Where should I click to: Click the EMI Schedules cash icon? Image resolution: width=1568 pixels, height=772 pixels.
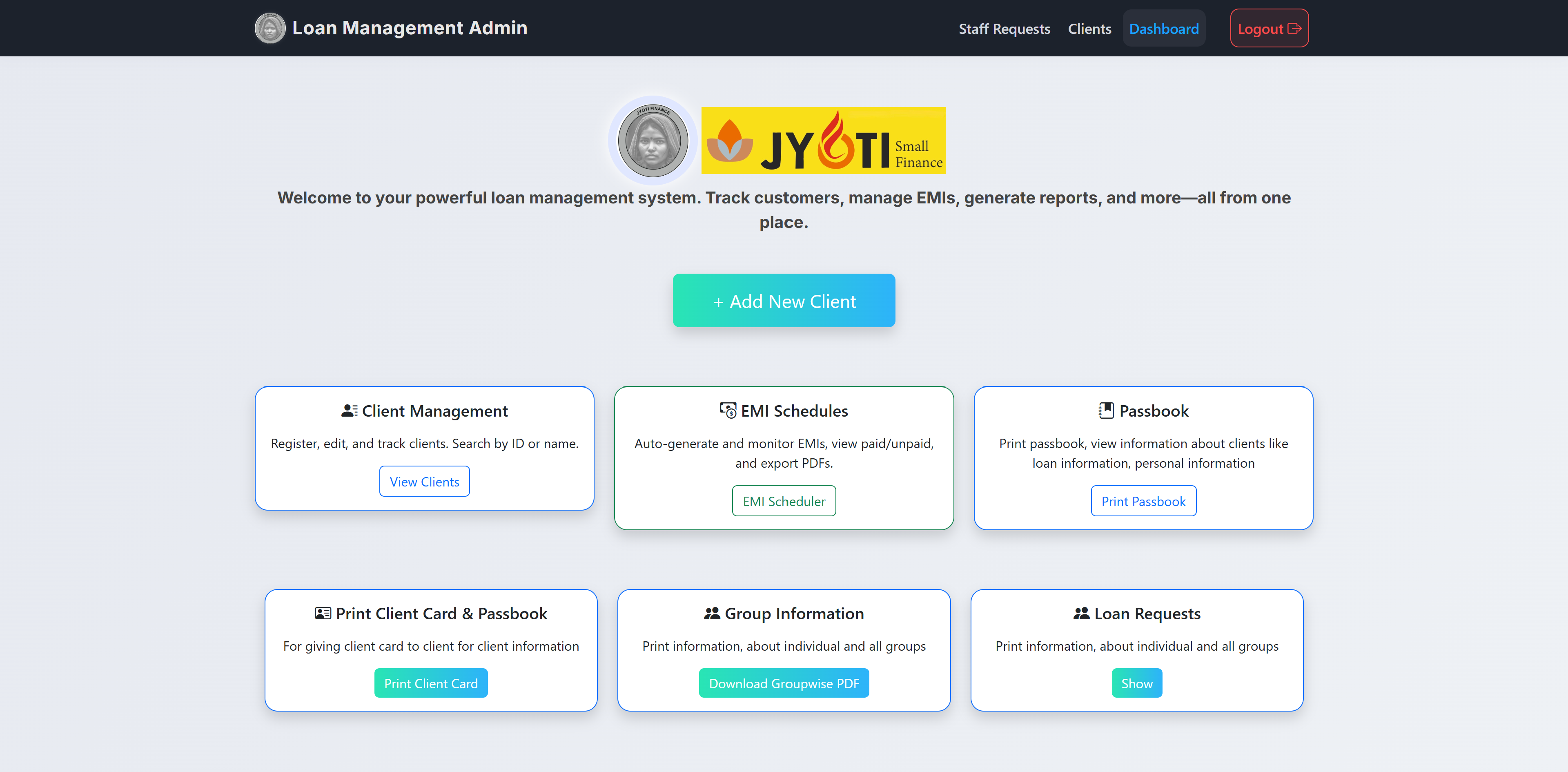727,411
